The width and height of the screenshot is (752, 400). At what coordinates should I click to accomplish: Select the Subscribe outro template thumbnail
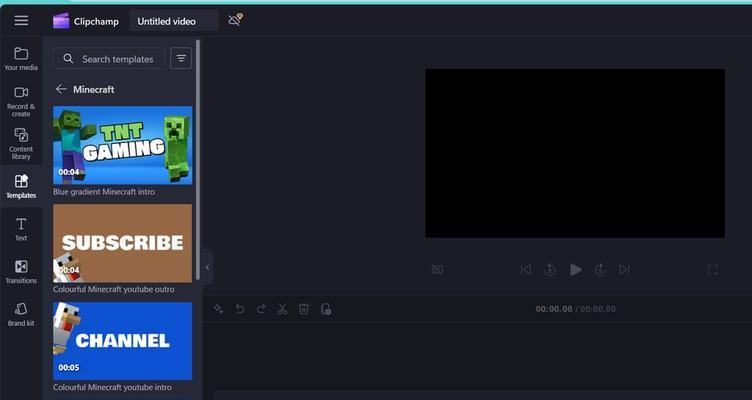click(x=123, y=243)
